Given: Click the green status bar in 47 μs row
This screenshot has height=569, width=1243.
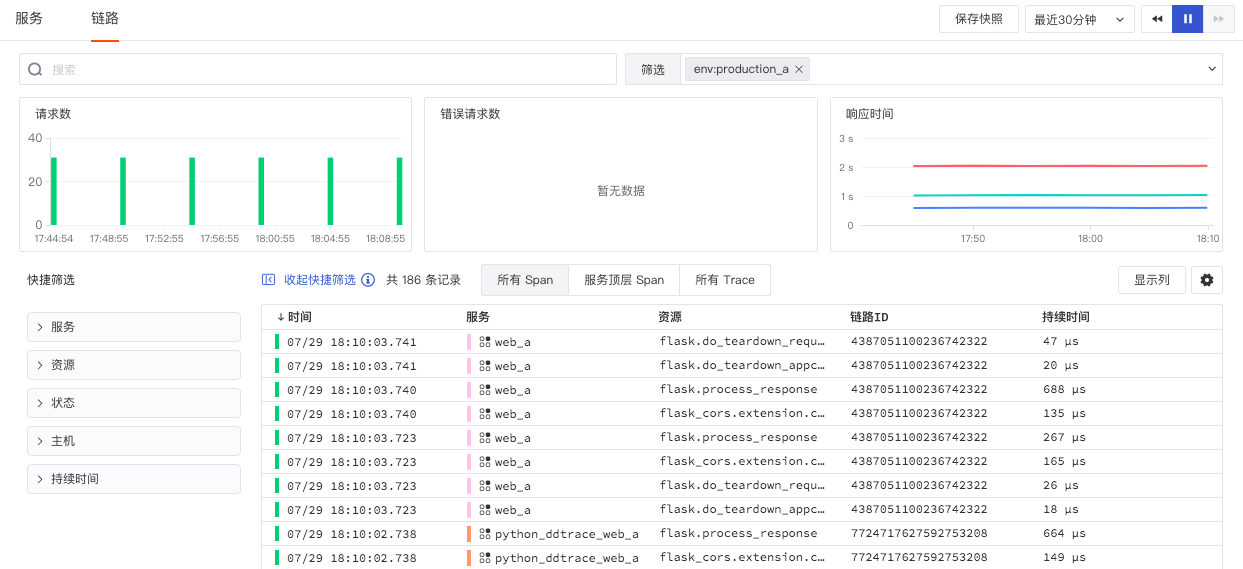Looking at the screenshot, I should pyautogui.click(x=277, y=342).
